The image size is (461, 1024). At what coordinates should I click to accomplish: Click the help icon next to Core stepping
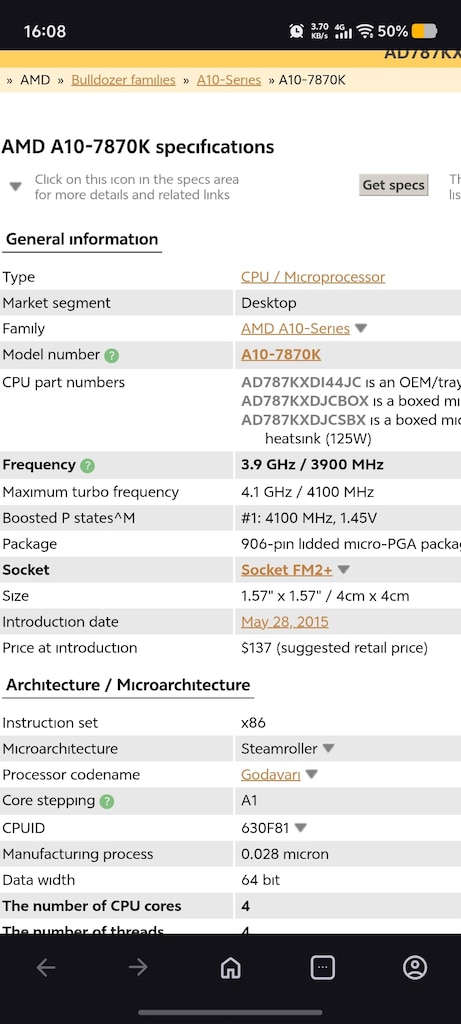[x=106, y=801]
